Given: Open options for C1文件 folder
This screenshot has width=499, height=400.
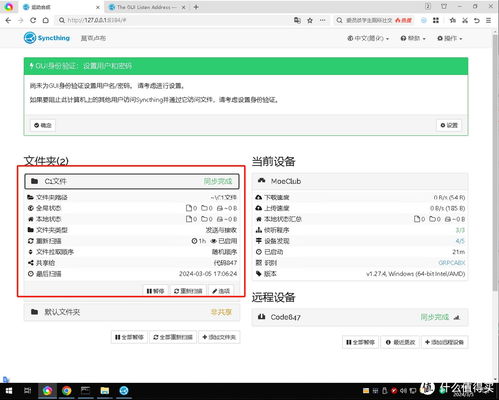Looking at the screenshot, I should 221,291.
